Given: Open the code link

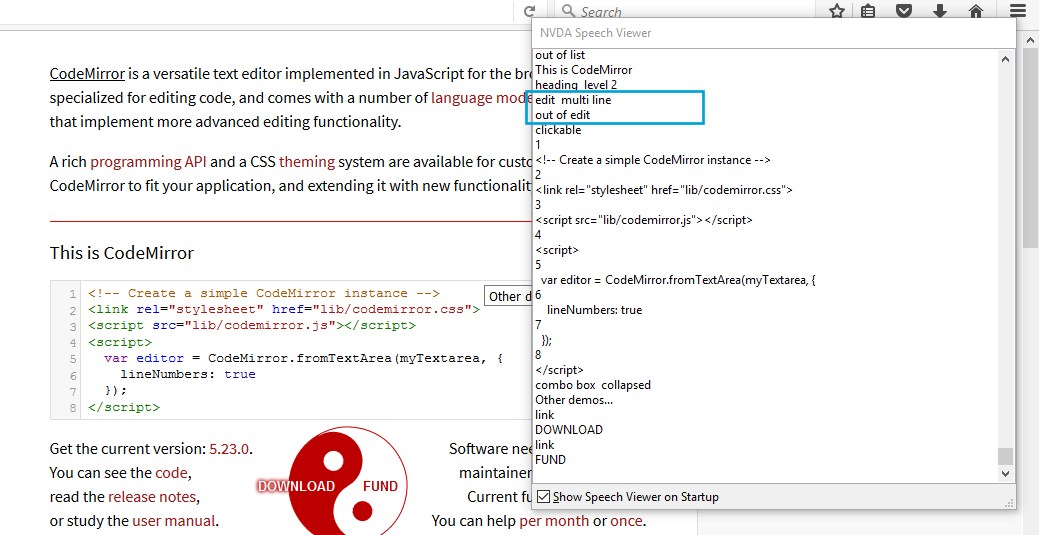Looking at the screenshot, I should click(172, 473).
